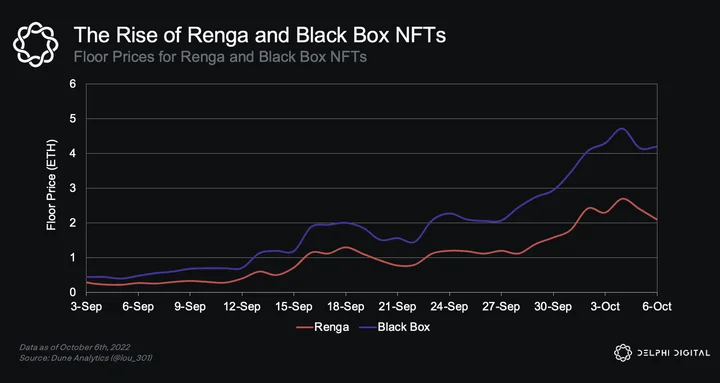The image size is (720, 383).
Task: Click the Renga line peak near 2.7 ETH
Action: (623, 199)
